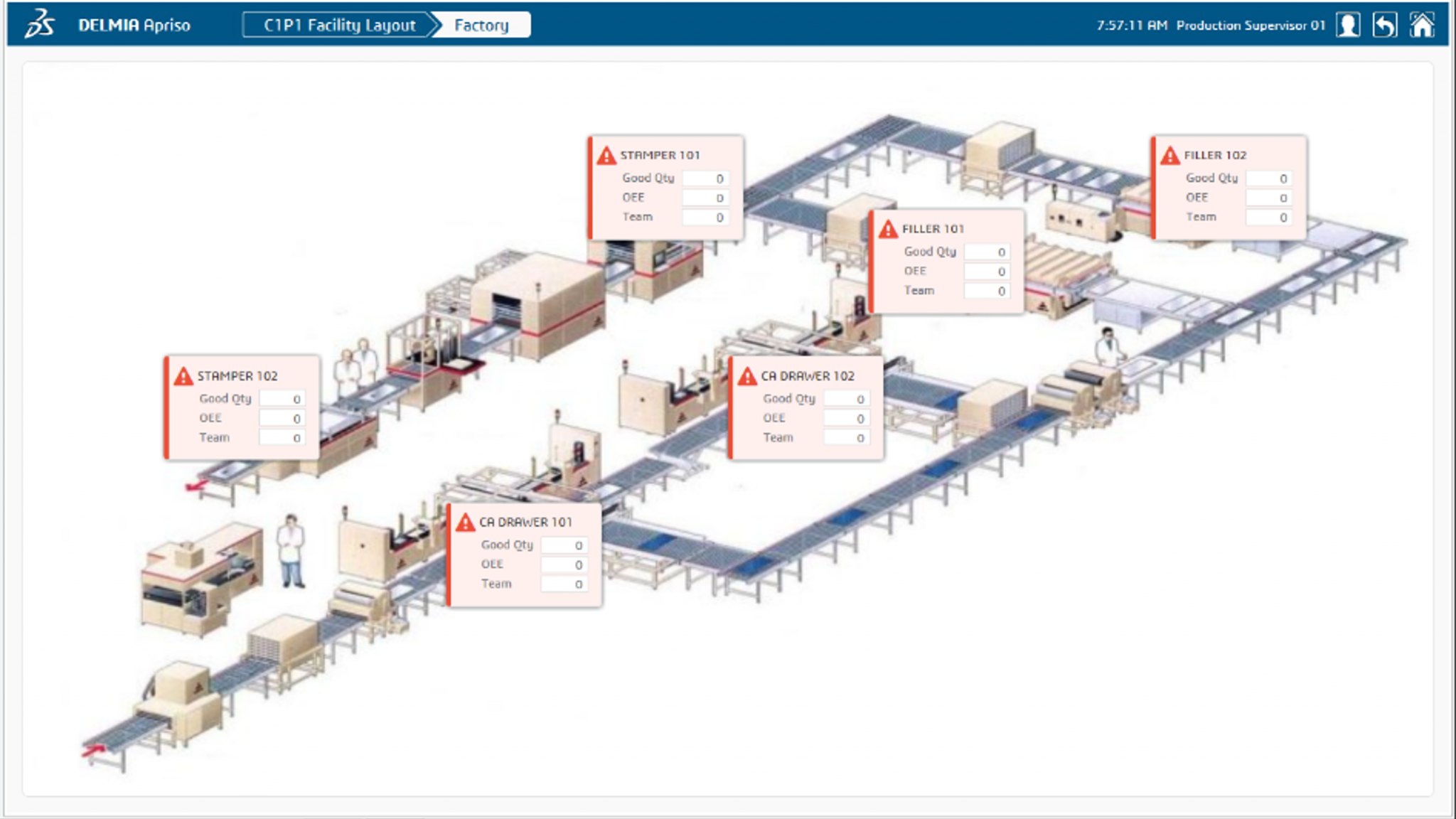The width and height of the screenshot is (1456, 819).
Task: Click STAMPER 102 alert triangle
Action: click(183, 376)
